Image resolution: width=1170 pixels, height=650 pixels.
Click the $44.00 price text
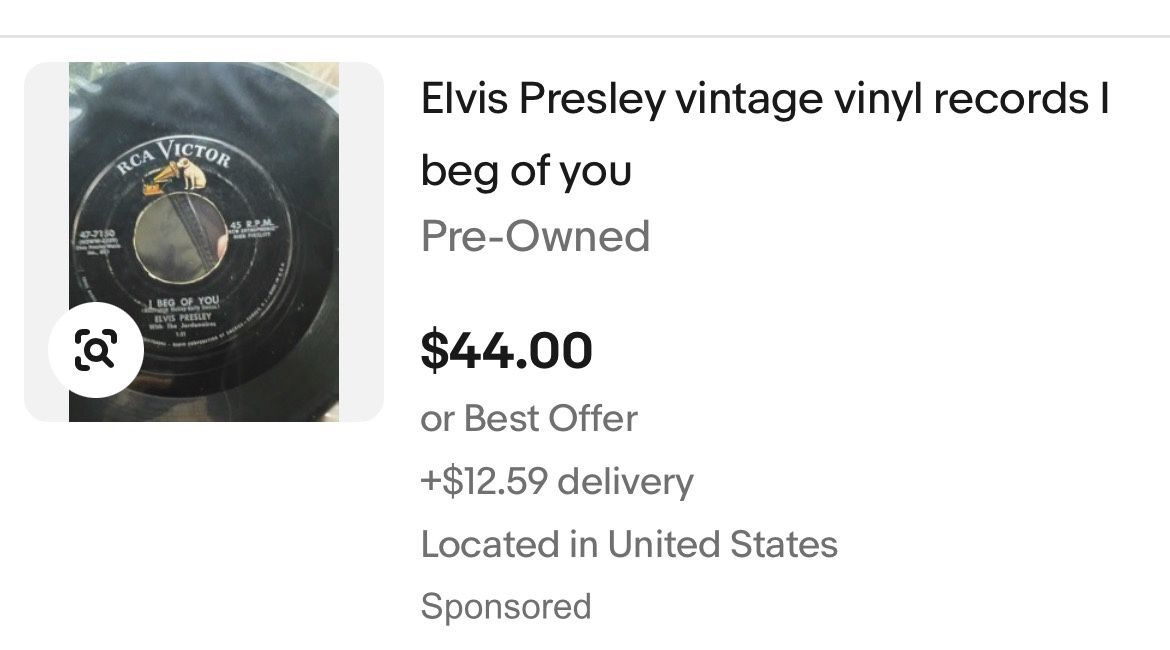[508, 350]
